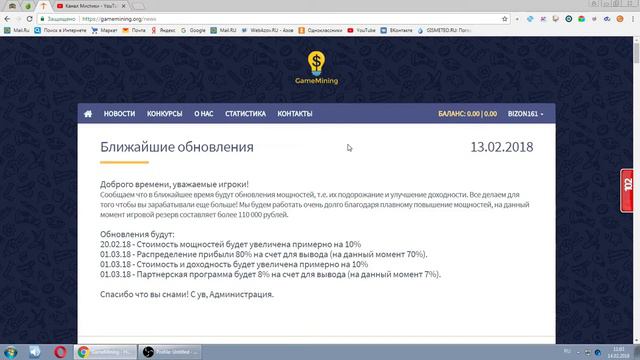Screen dimensions: 640x360
Task: Click the OBS window taskbar button
Action: [x=169, y=352]
